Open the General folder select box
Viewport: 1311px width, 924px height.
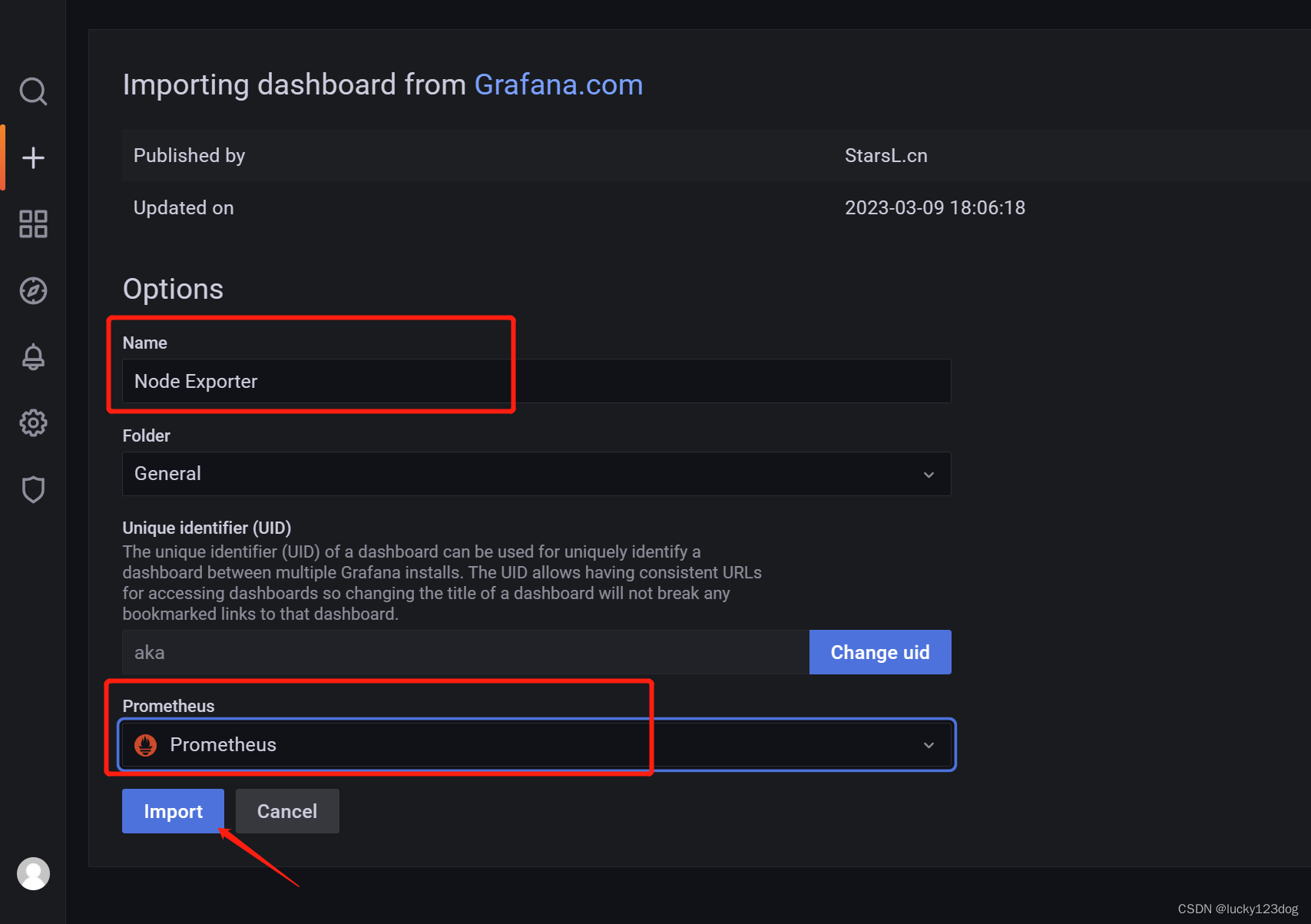[536, 474]
